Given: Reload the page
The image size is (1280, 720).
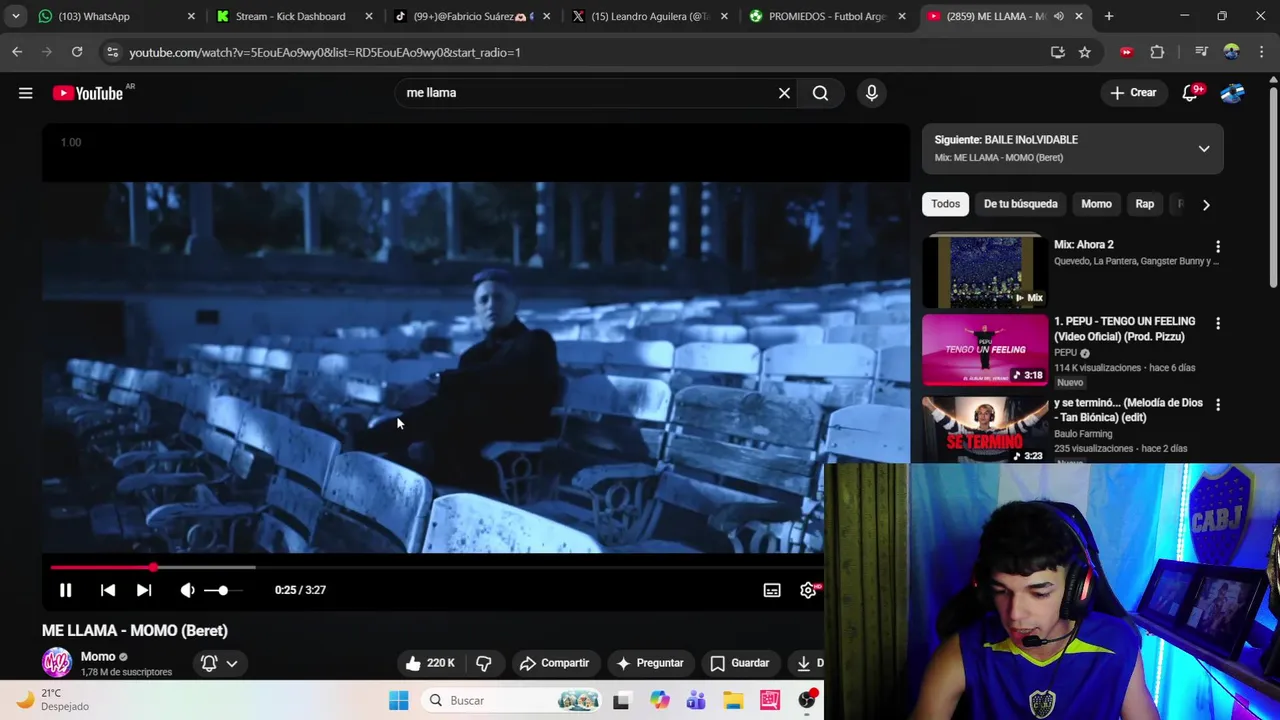Looking at the screenshot, I should coord(77,52).
